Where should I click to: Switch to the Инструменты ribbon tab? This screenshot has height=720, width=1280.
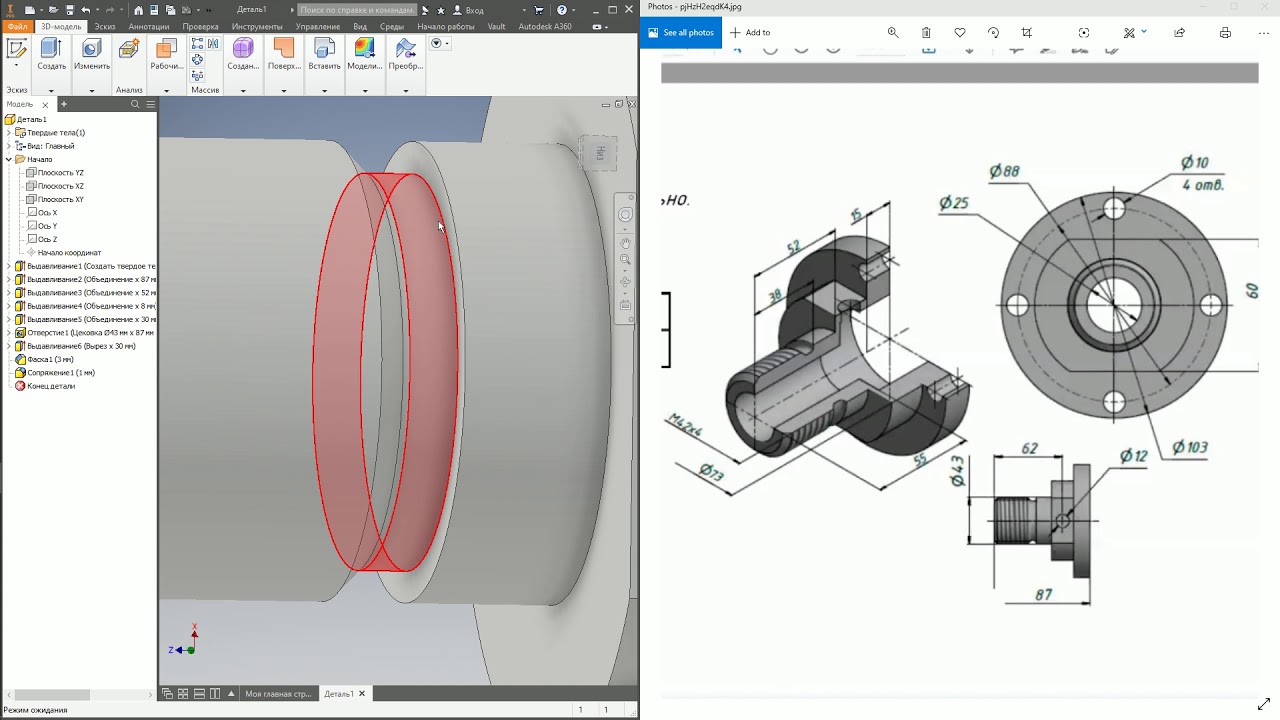click(257, 26)
